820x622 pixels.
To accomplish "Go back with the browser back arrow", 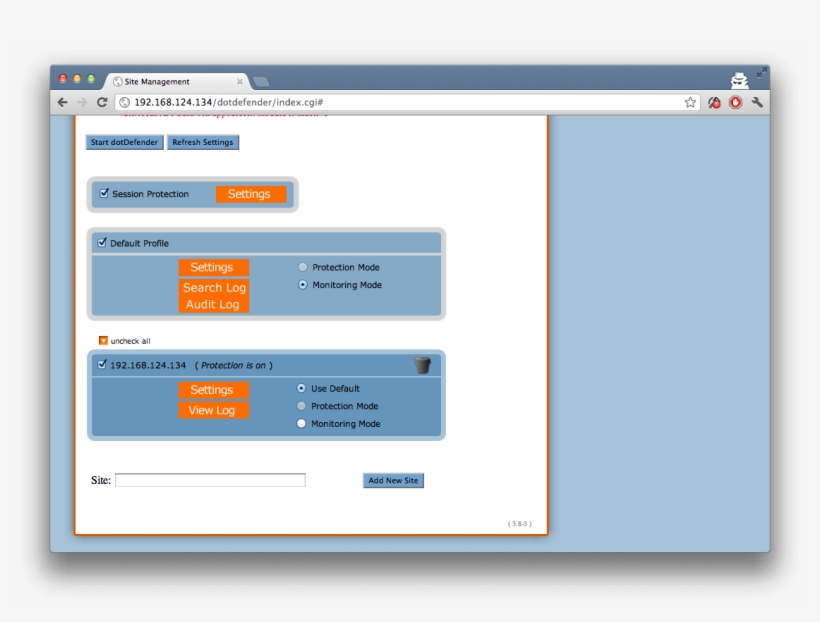I will (63, 103).
